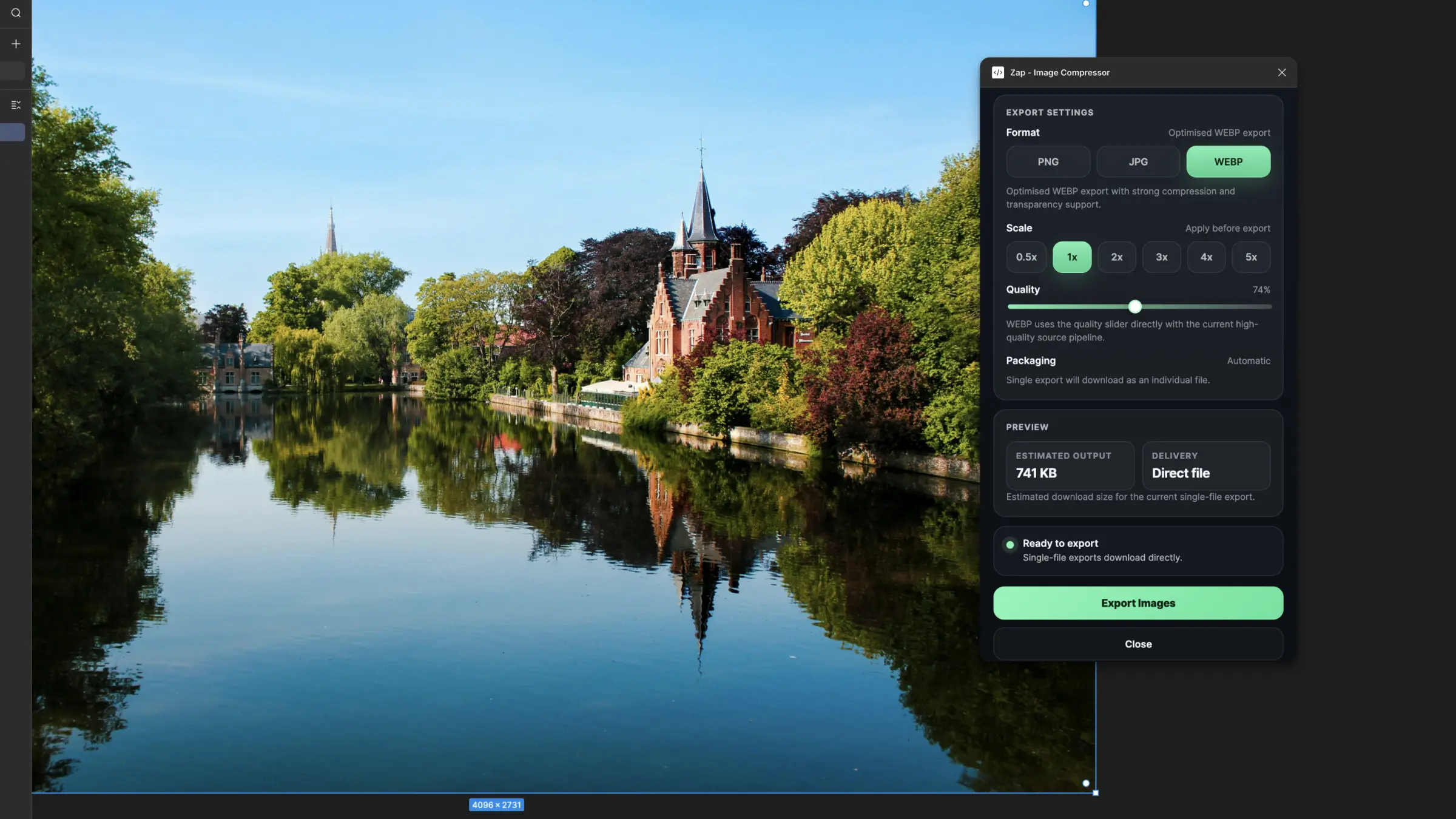Screen dimensions: 1456x819
Task: Click the plus add icon in sidebar
Action: [x=16, y=44]
